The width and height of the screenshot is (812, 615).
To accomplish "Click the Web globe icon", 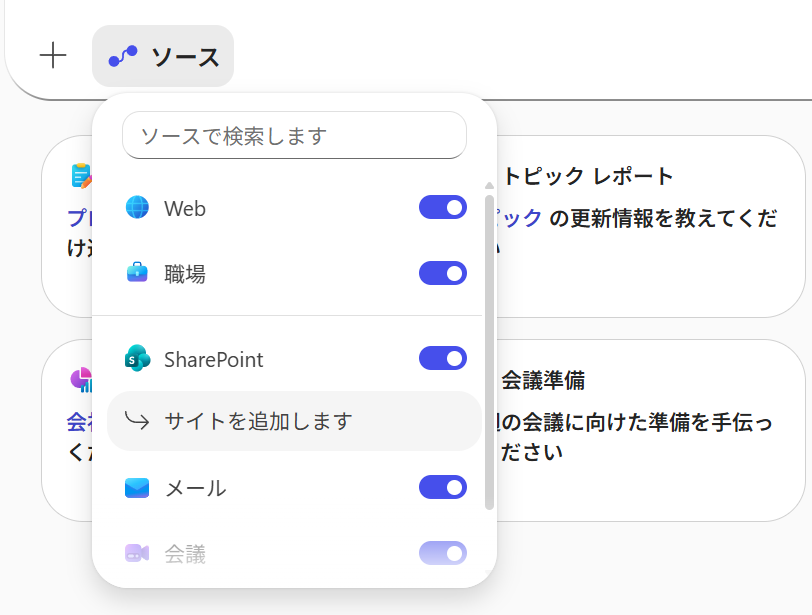I will point(137,208).
